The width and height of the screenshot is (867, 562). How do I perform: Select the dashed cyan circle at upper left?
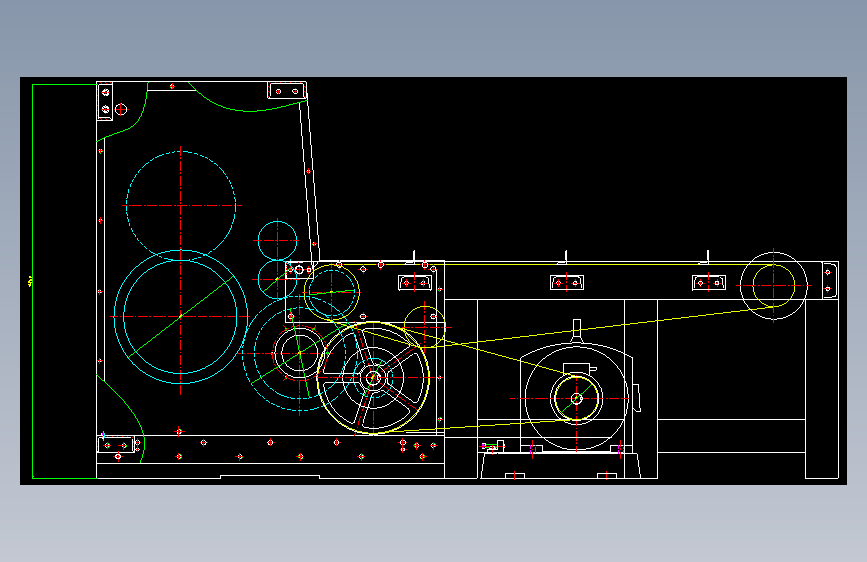pyautogui.click(x=181, y=205)
